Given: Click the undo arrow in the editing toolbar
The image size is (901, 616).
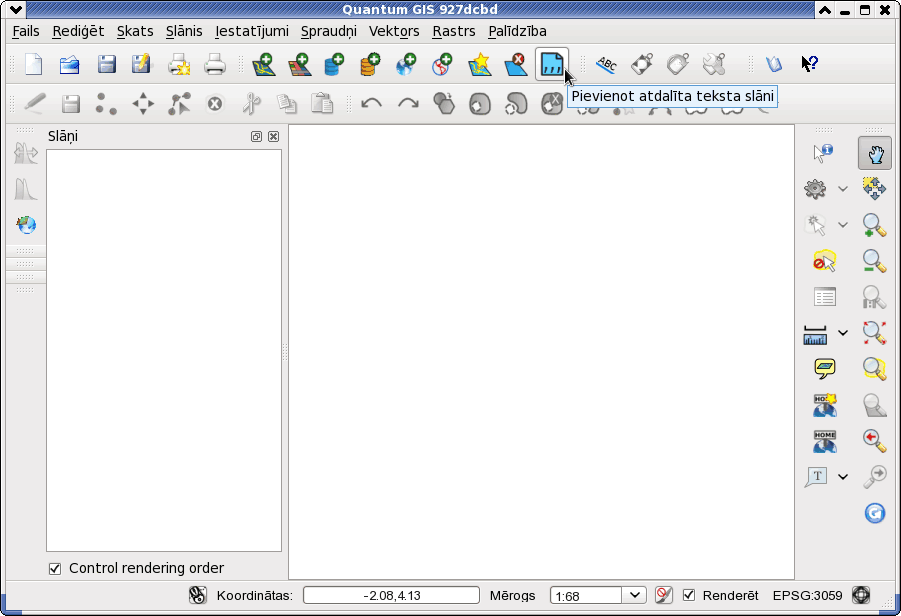Looking at the screenshot, I should [371, 104].
